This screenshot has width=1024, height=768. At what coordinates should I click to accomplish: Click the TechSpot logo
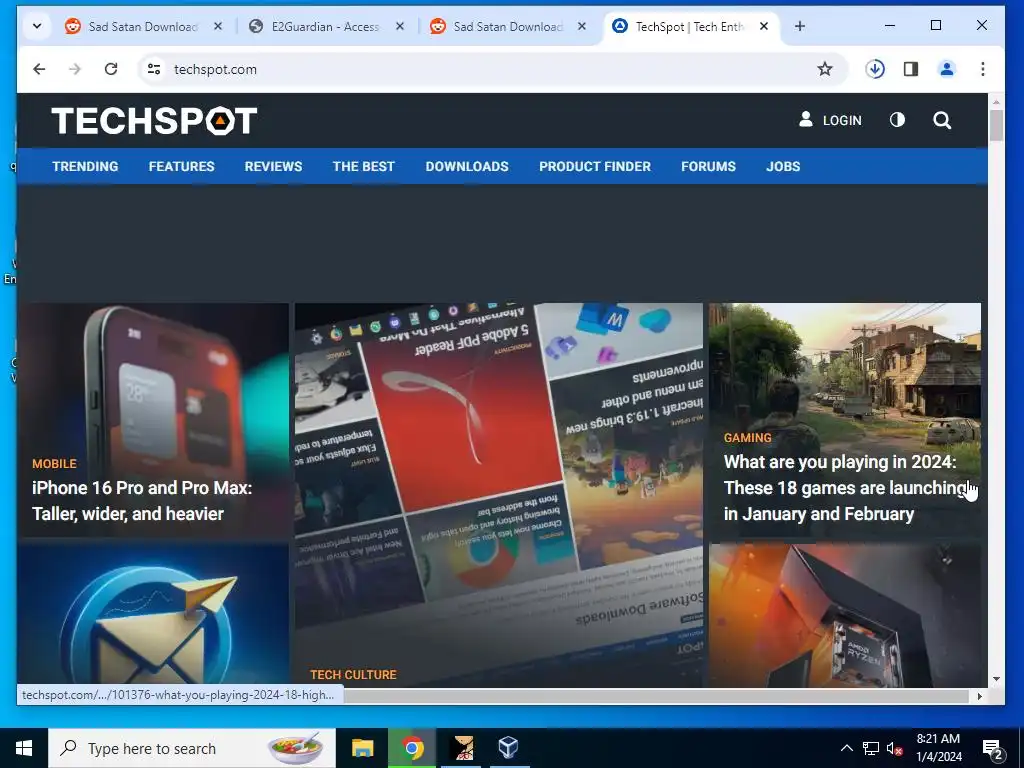coord(154,121)
